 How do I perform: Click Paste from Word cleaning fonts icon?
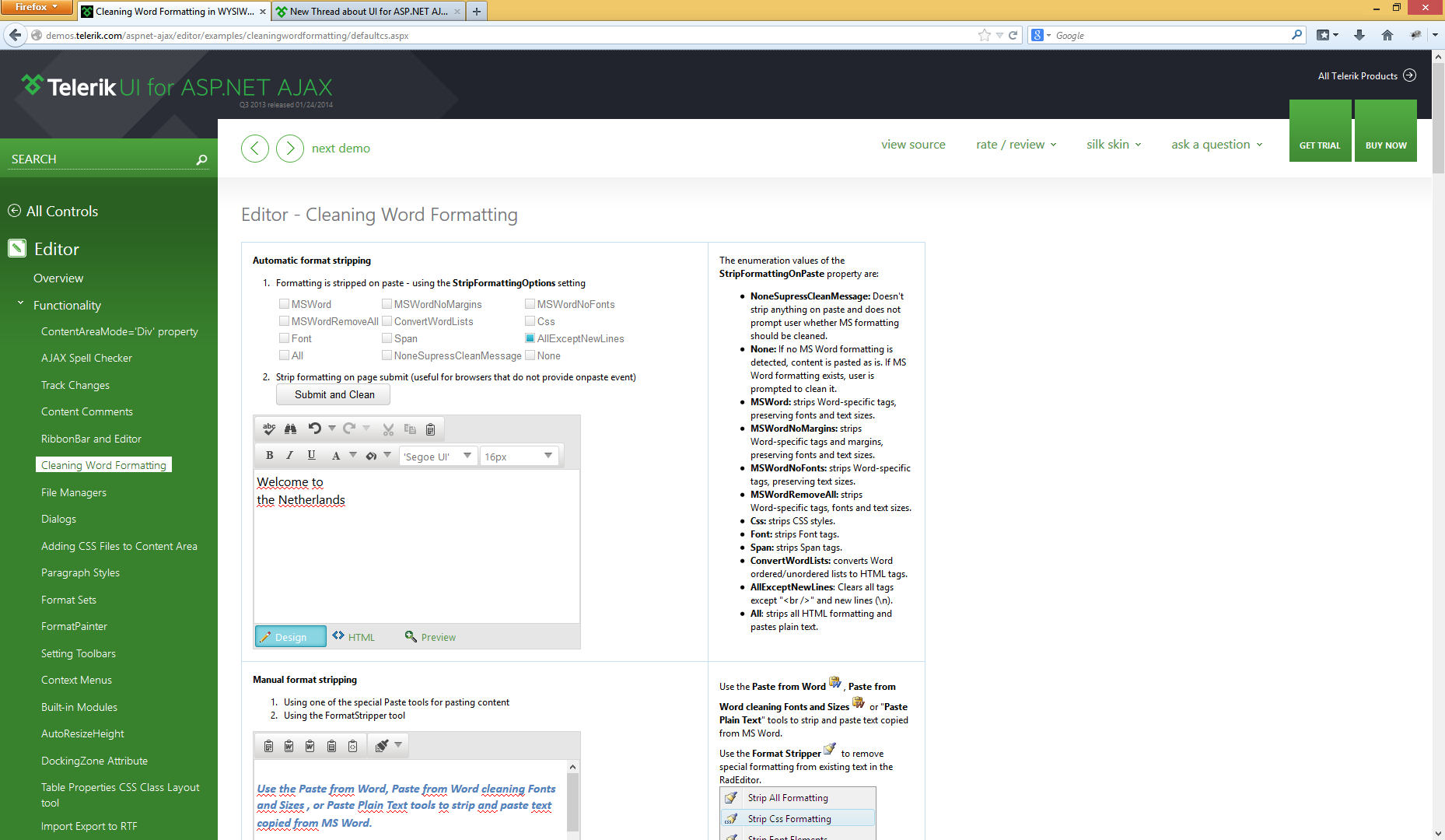310,746
